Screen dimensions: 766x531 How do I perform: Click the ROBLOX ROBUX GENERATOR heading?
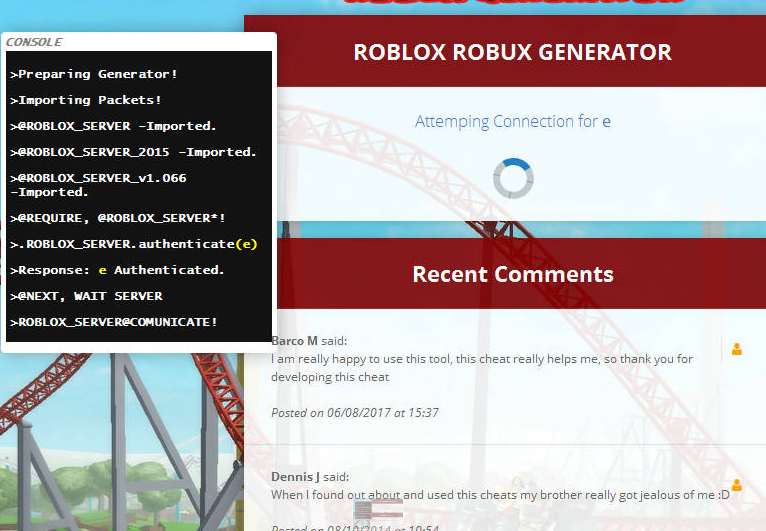coord(512,52)
